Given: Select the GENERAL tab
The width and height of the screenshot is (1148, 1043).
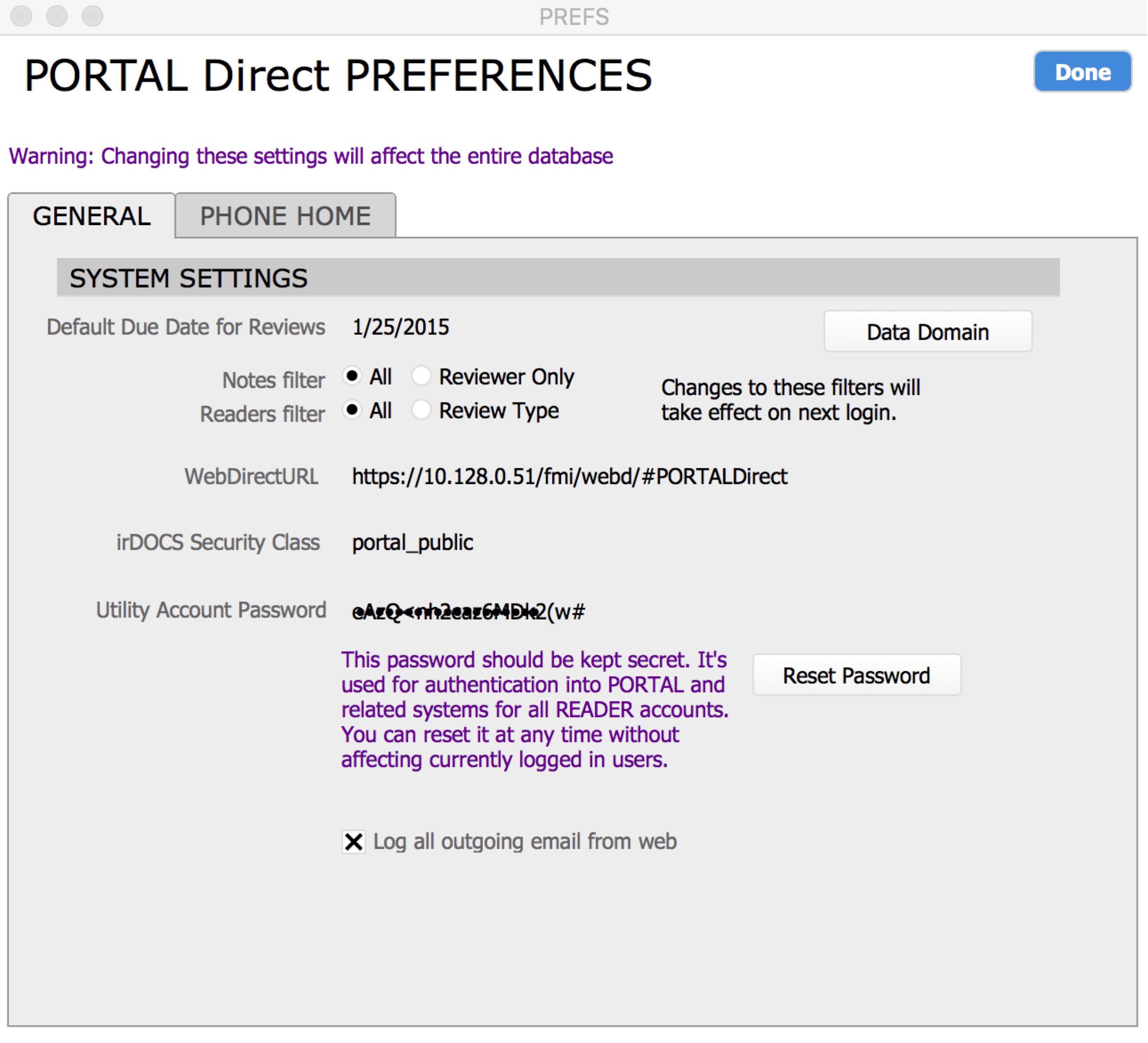Looking at the screenshot, I should point(92,216).
